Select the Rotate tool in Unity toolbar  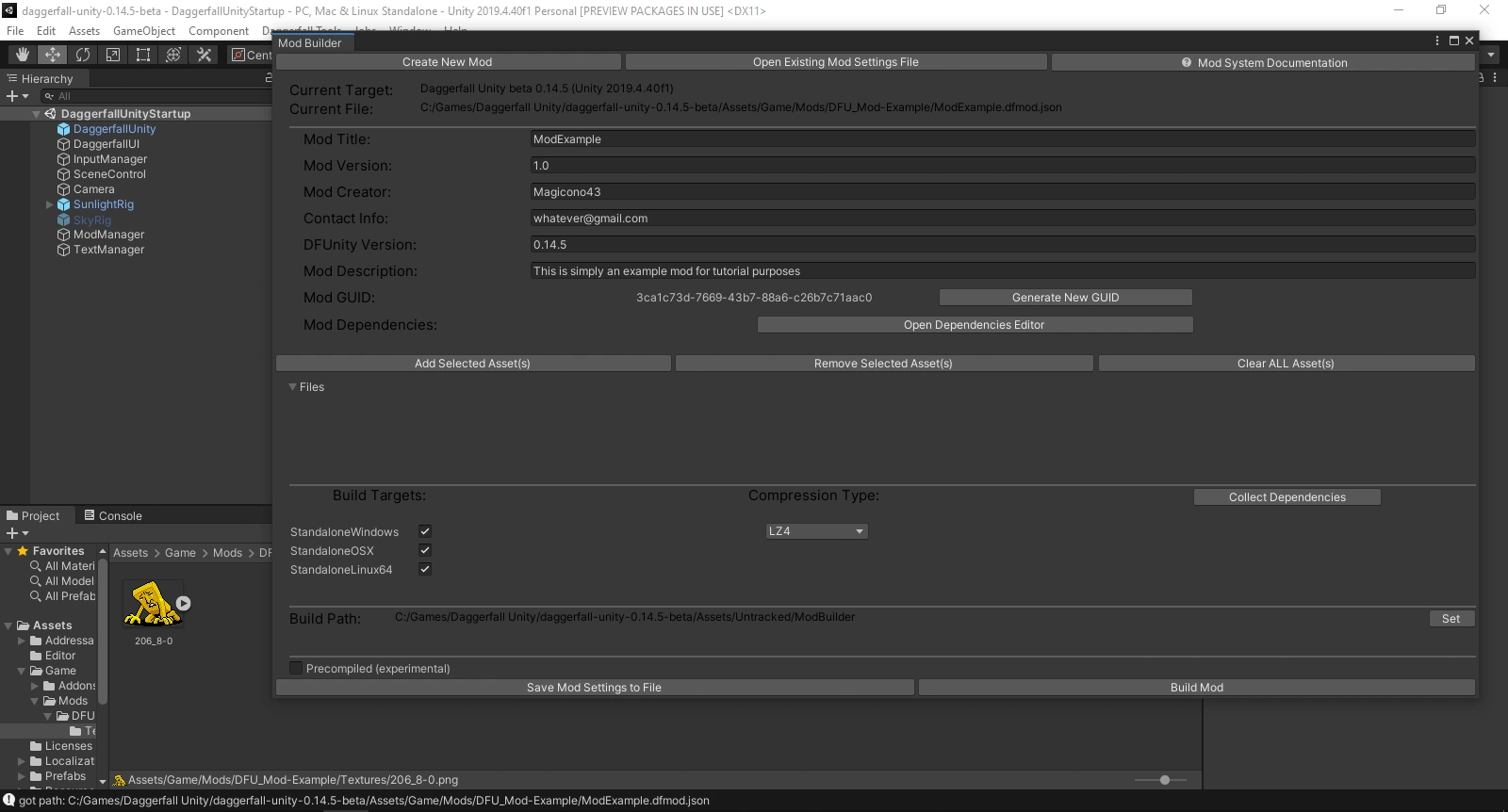click(83, 55)
